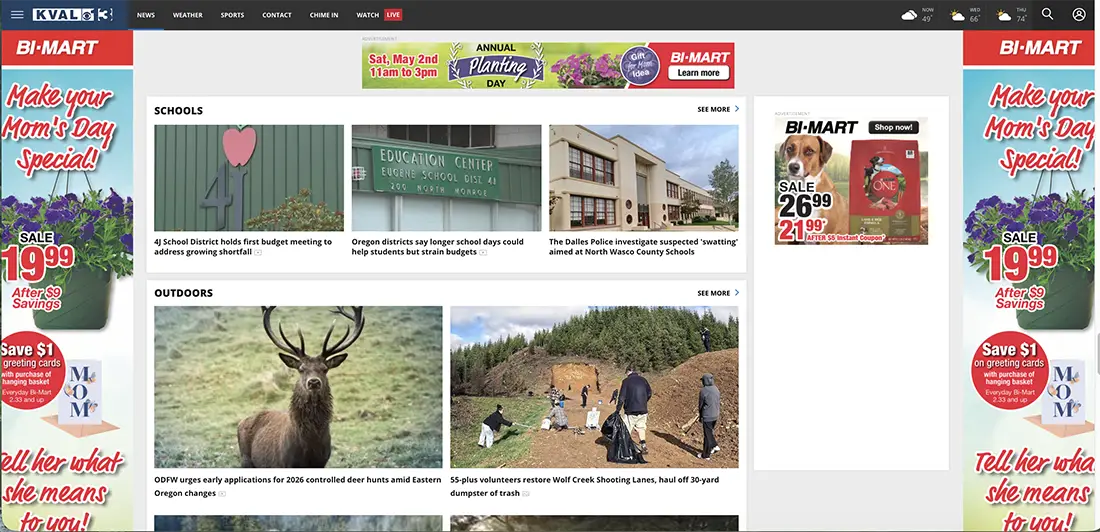Click See More in the Outdoors section
The width and height of the screenshot is (1100, 532).
click(x=718, y=293)
